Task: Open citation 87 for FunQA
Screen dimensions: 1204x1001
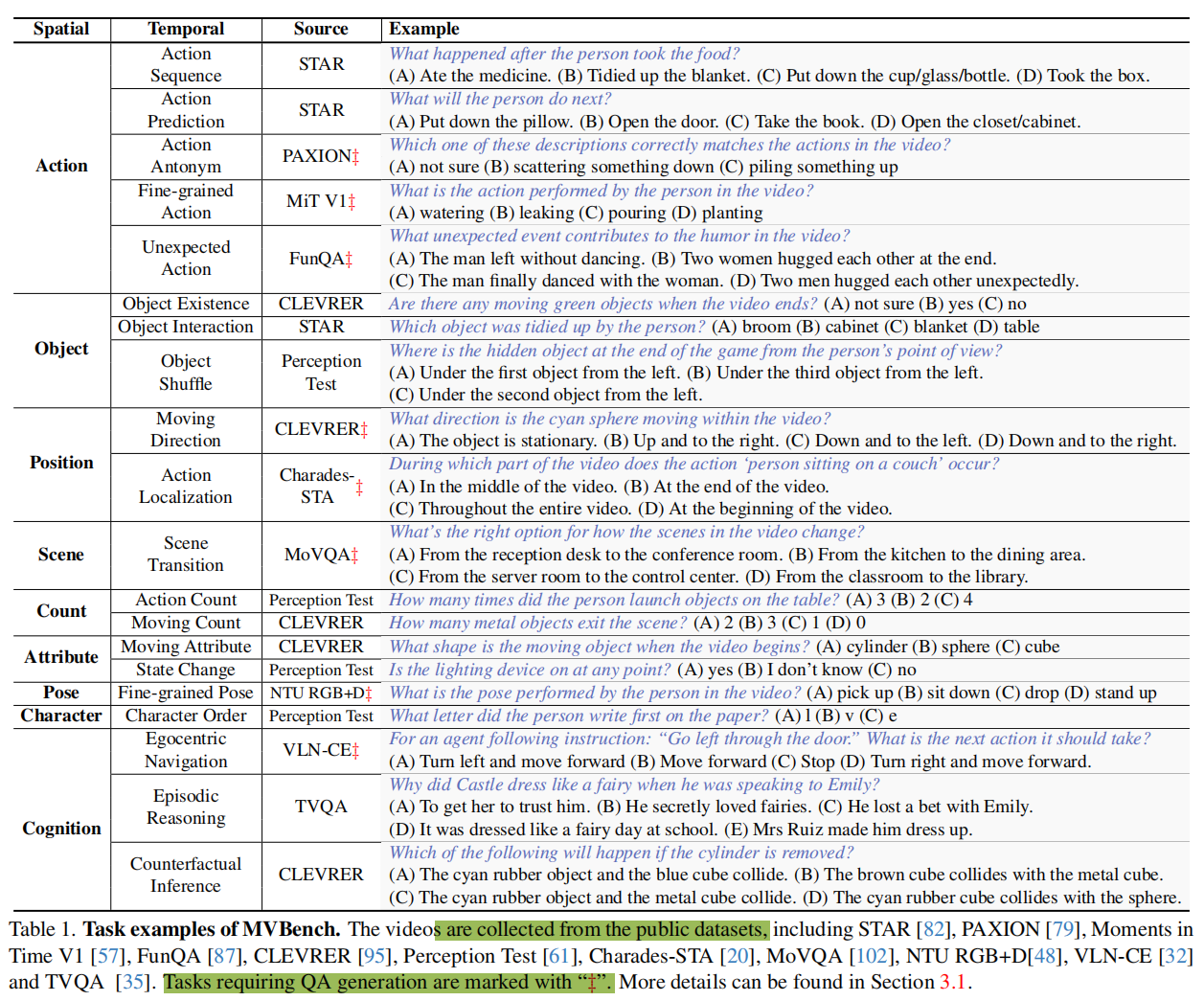Action: pos(224,956)
